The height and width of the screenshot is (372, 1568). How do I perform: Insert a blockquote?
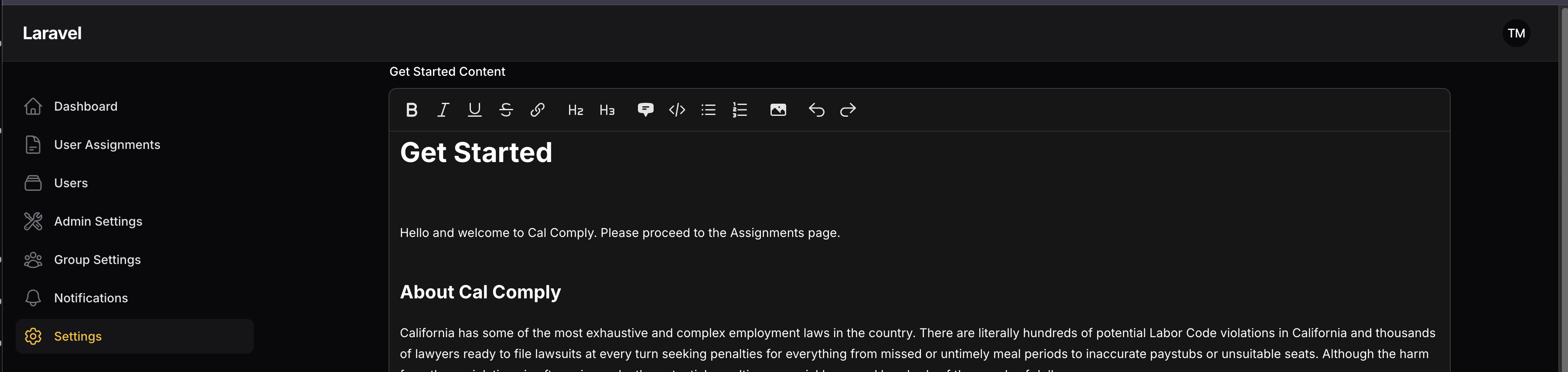click(645, 110)
